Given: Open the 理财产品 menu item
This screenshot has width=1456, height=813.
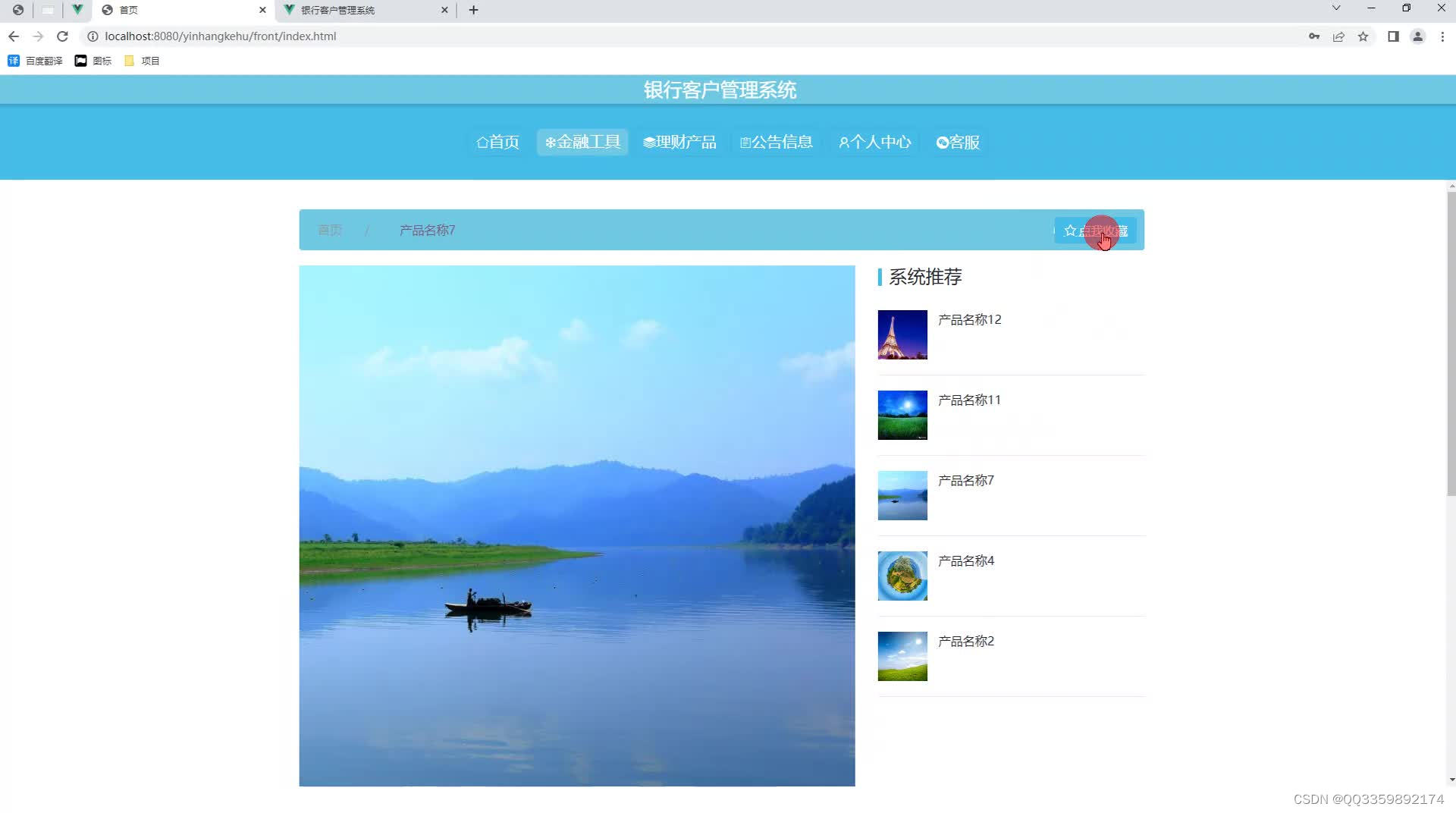Looking at the screenshot, I should (679, 142).
